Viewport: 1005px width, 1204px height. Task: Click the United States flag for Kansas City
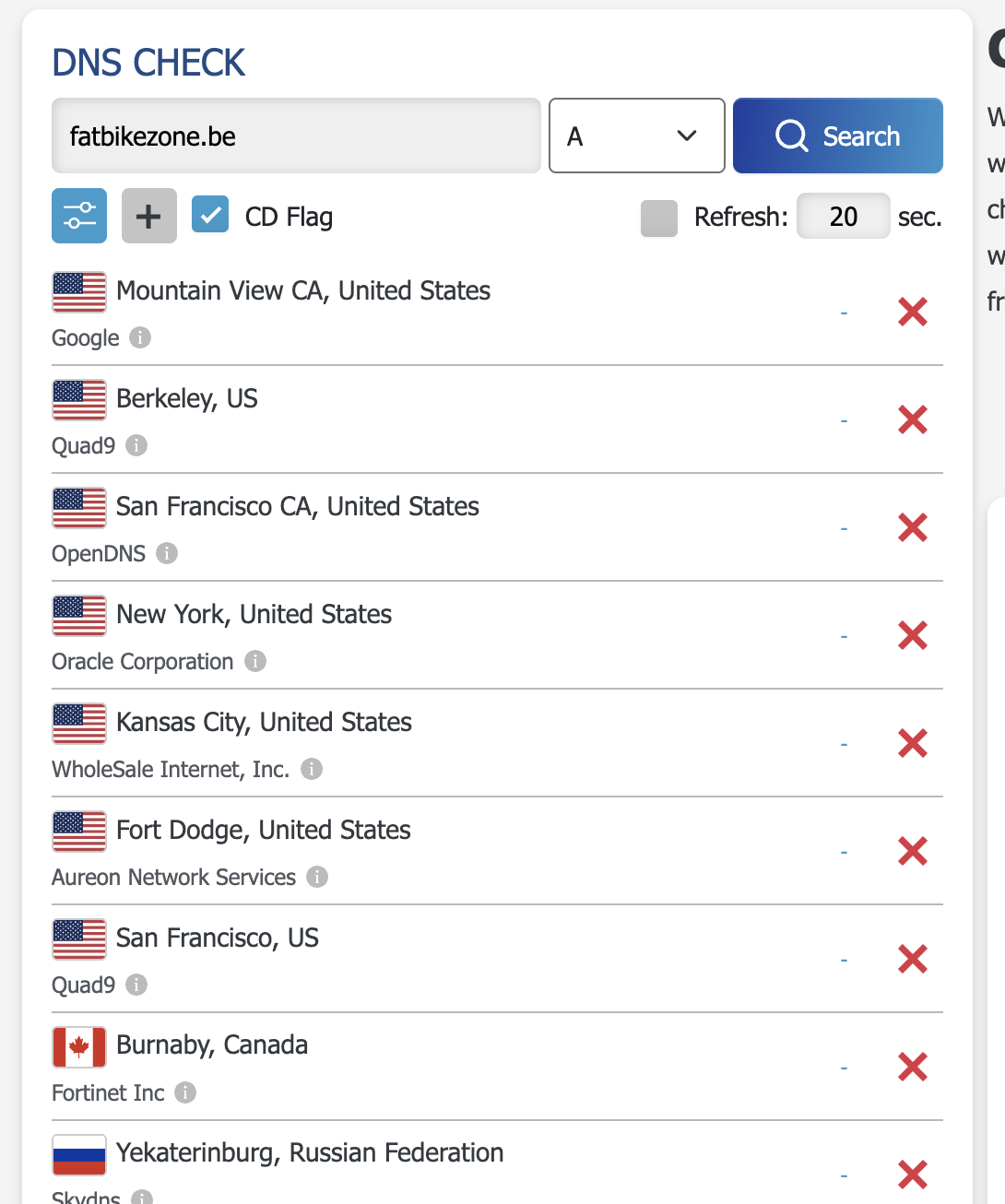(x=79, y=723)
